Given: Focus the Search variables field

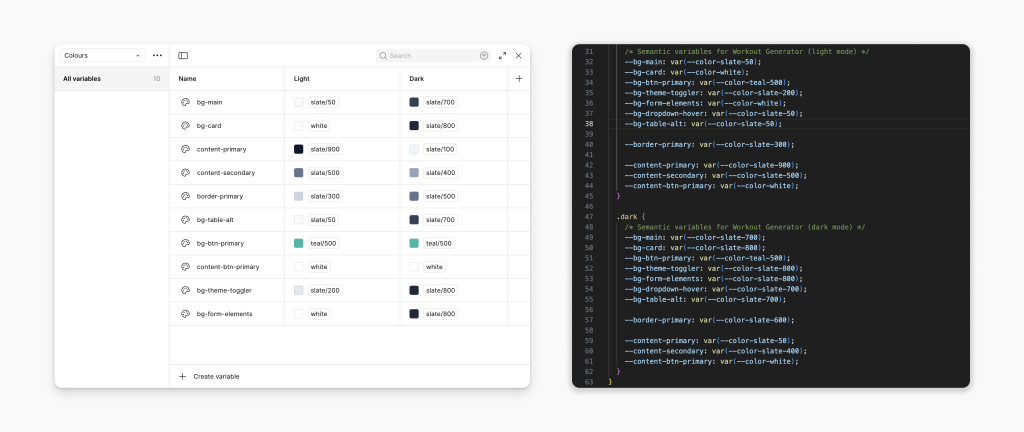Looking at the screenshot, I should coord(430,56).
